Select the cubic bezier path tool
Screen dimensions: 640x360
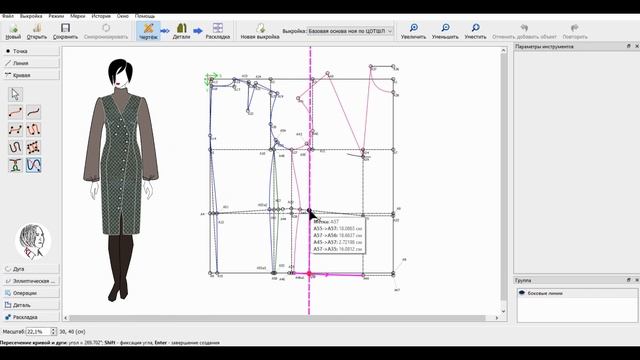pyautogui.click(x=33, y=147)
